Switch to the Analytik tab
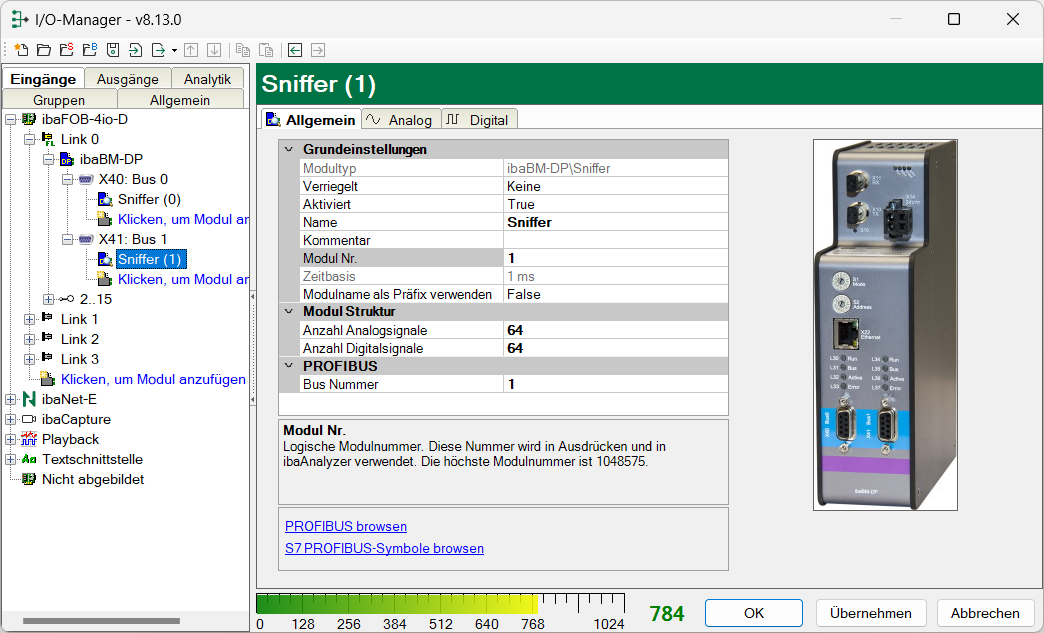 [207, 79]
